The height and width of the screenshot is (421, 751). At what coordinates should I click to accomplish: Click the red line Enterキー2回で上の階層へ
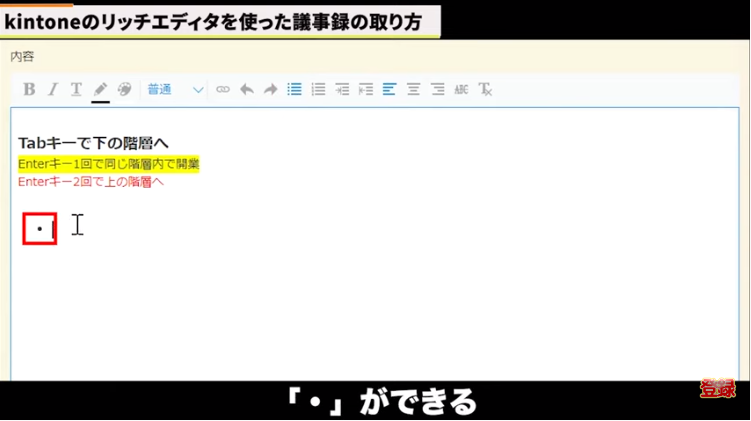(91, 182)
